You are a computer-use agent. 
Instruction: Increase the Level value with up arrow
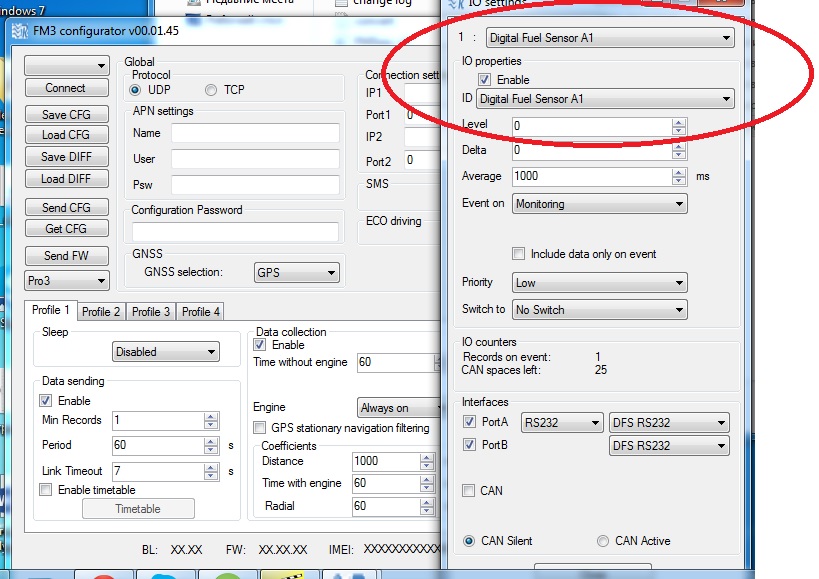pos(679,122)
